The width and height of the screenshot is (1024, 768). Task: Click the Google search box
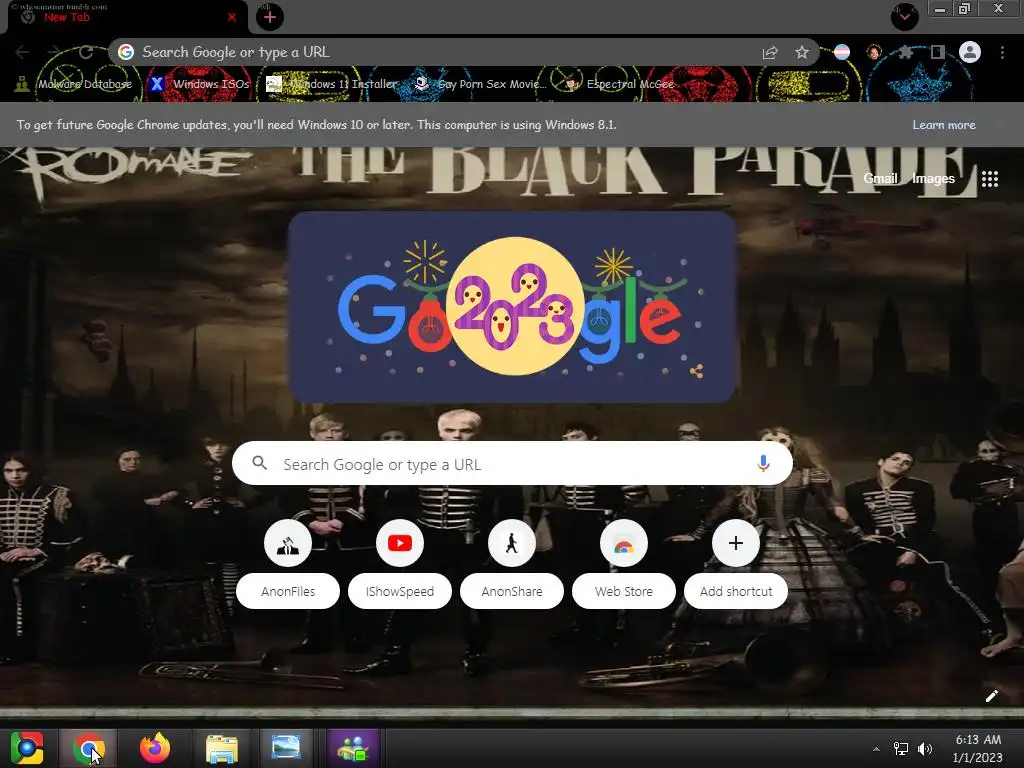coord(512,464)
